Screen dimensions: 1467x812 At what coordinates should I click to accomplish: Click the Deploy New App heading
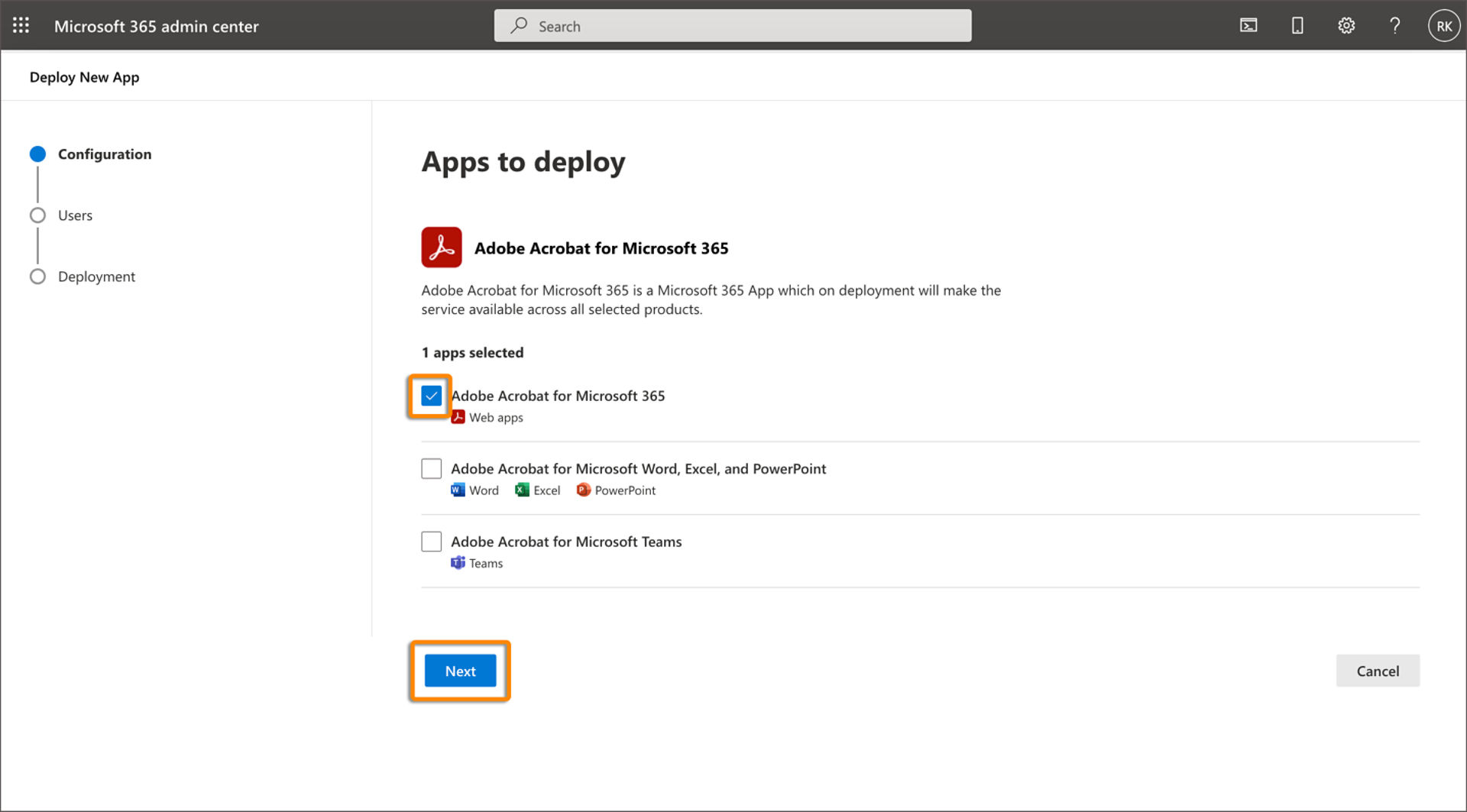point(84,76)
